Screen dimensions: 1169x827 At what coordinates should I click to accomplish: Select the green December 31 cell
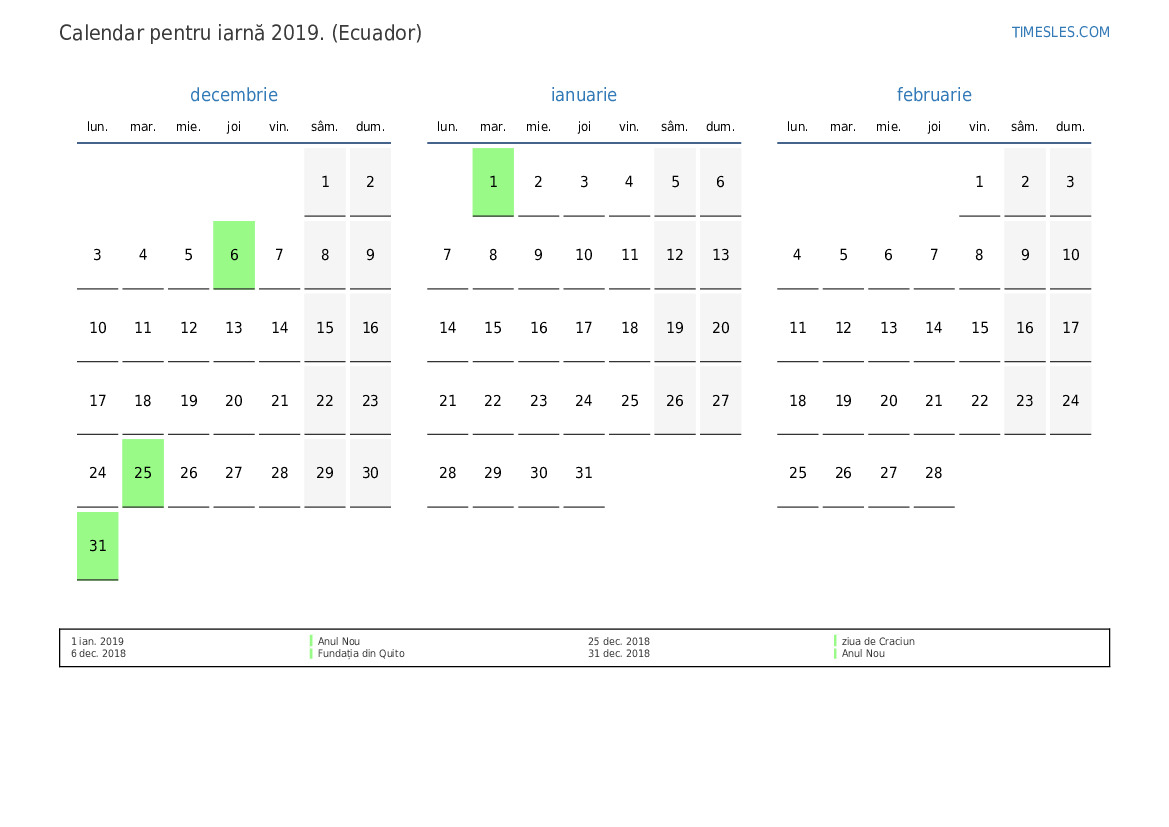(98, 546)
